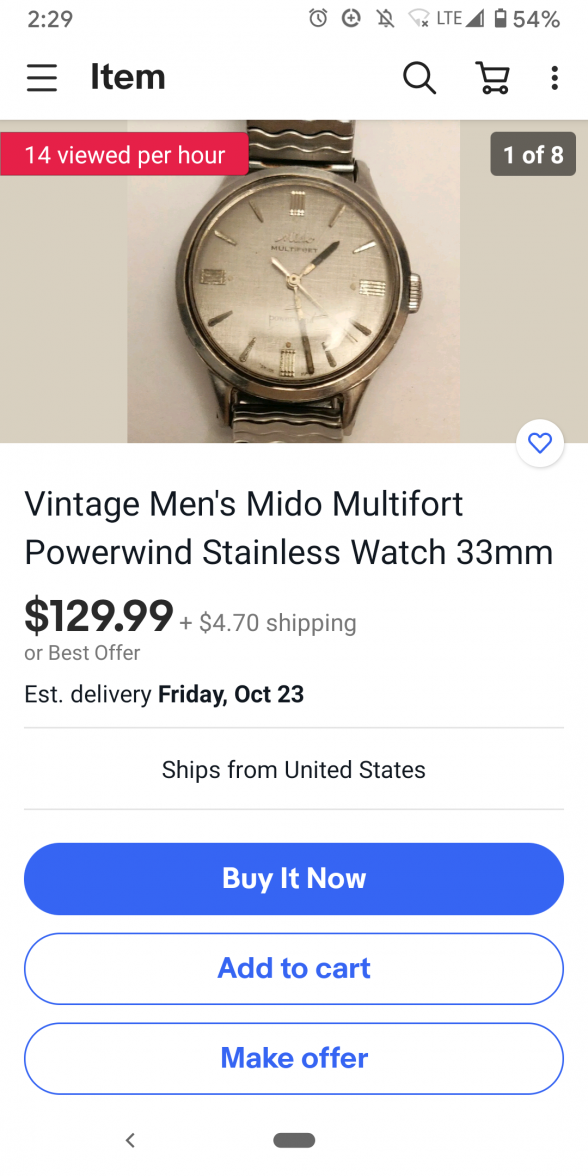Open the shopping cart icon
Screen dimensions: 588x1176
point(493,77)
